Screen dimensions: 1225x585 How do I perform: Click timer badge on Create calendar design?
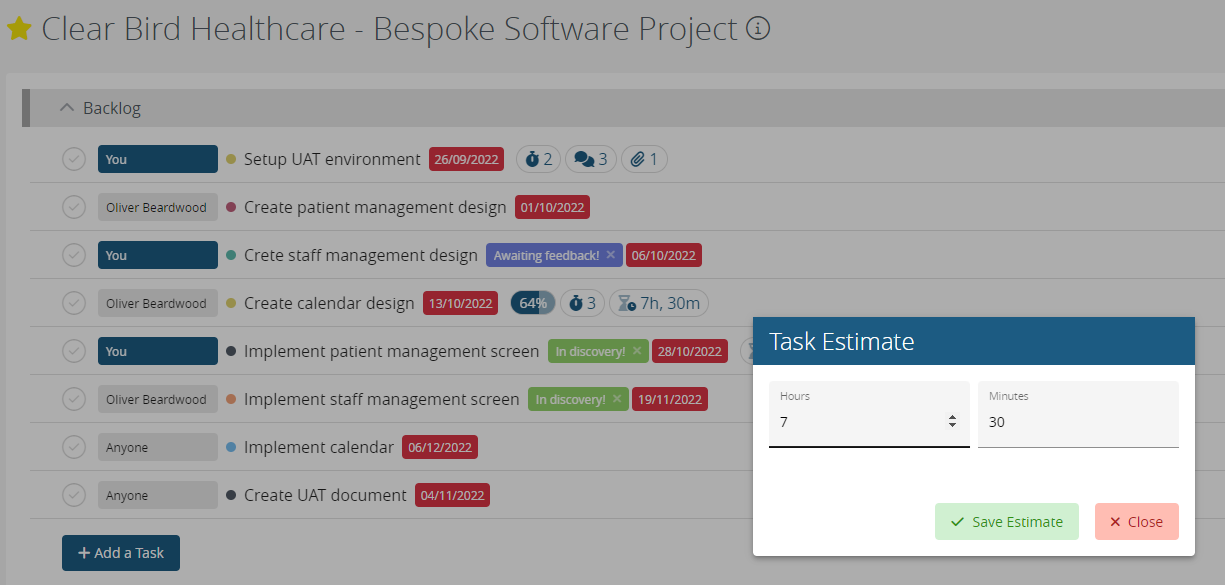(582, 303)
